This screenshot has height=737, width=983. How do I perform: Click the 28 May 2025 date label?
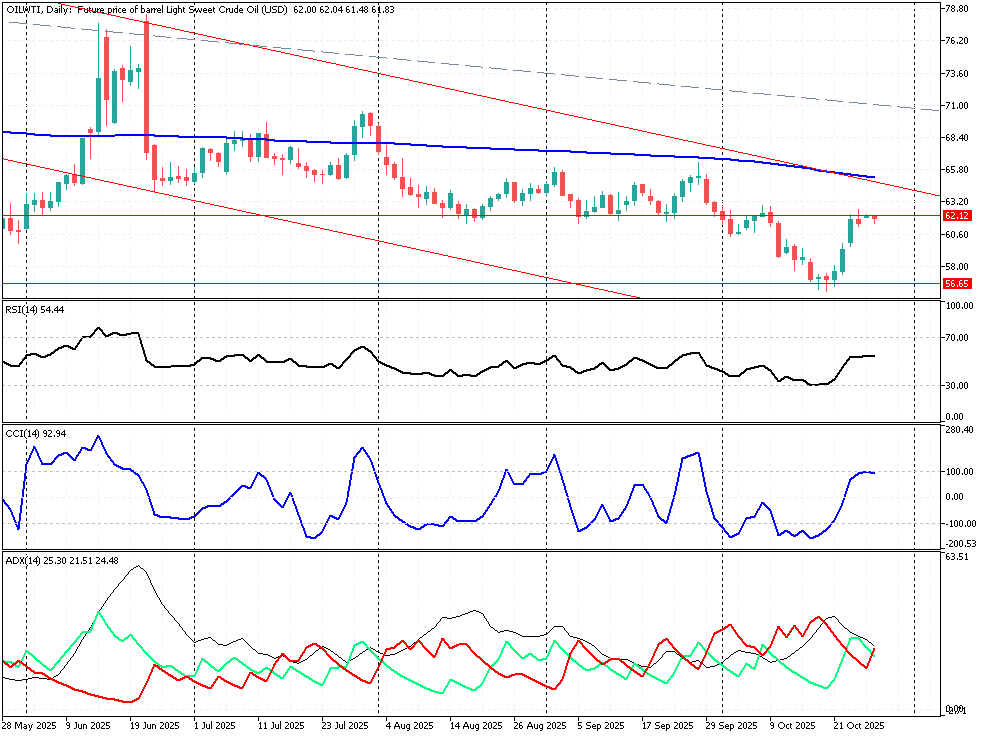point(28,725)
